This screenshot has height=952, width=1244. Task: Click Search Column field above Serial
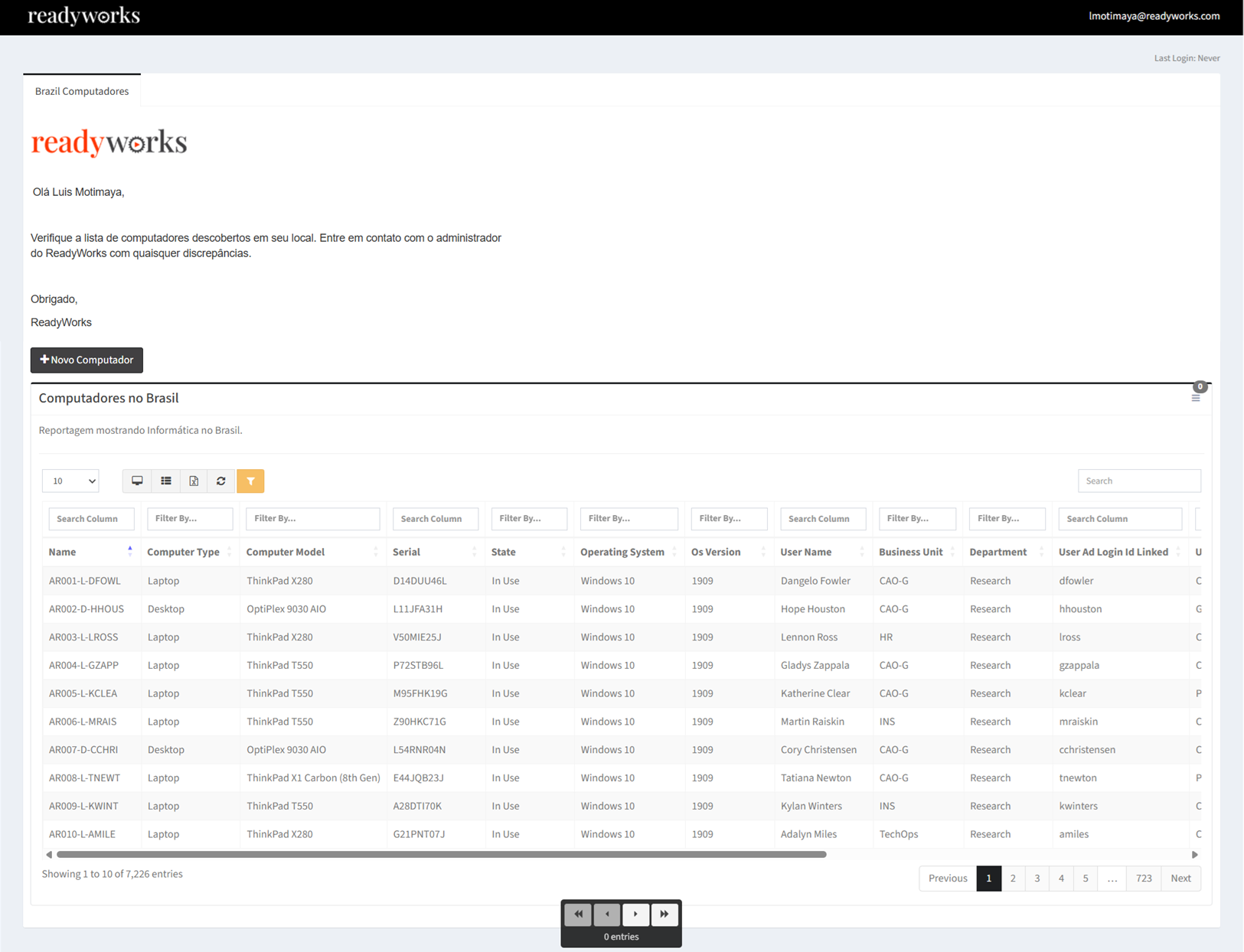pos(436,519)
